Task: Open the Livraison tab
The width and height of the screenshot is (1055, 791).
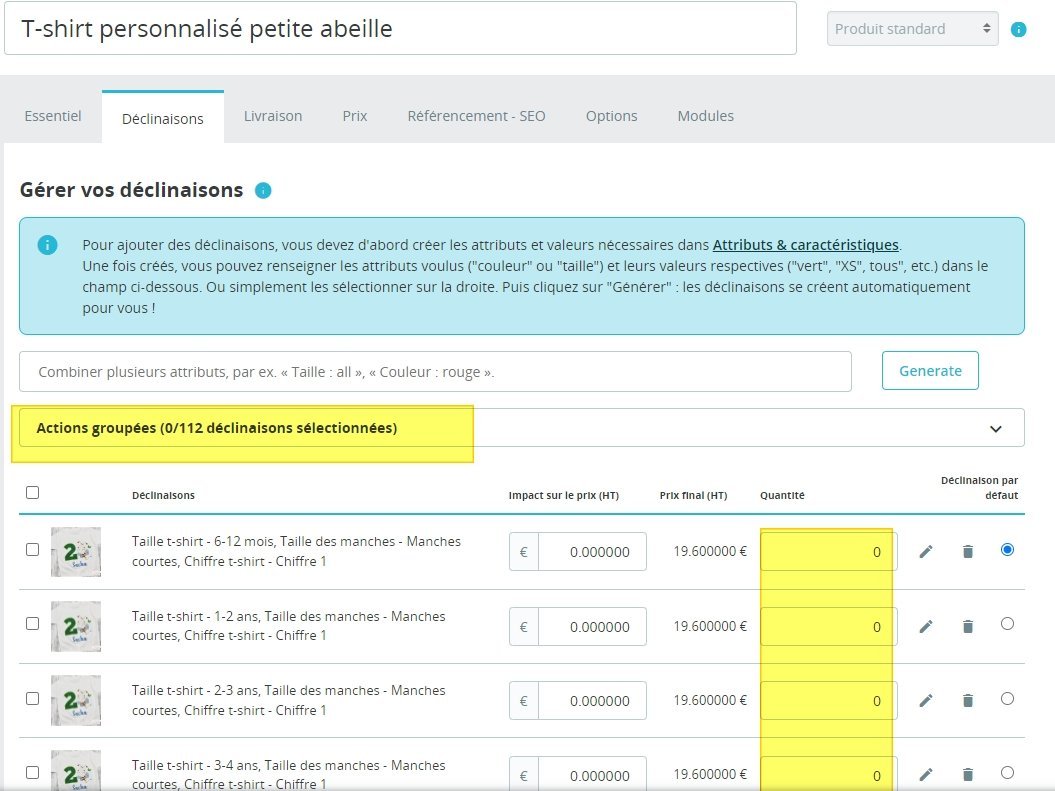Action: pos(272,116)
